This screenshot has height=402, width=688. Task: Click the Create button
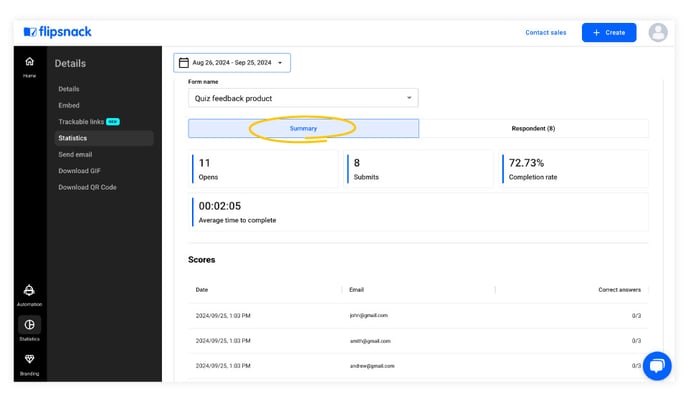click(609, 32)
